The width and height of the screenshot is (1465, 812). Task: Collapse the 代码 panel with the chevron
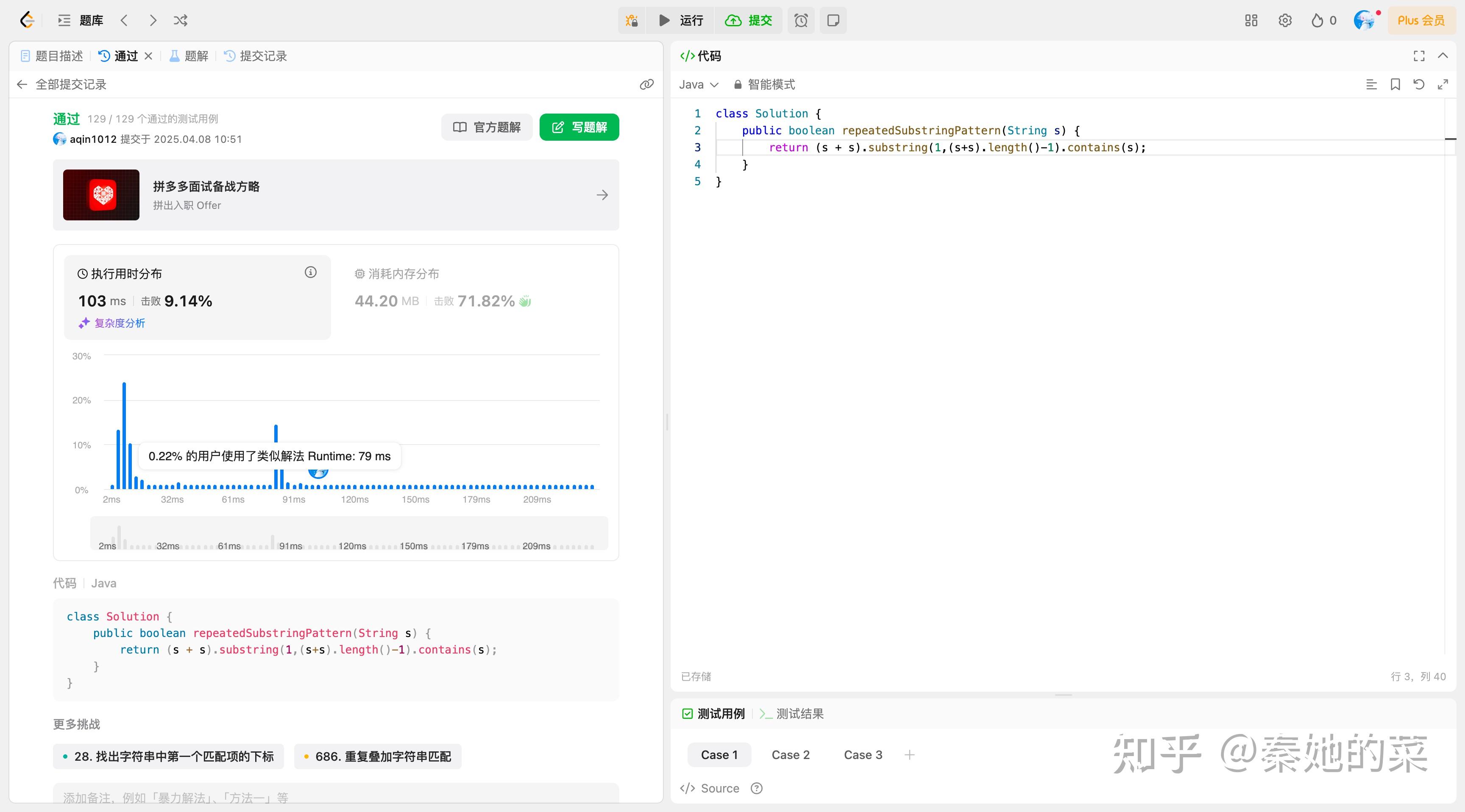[x=1443, y=56]
